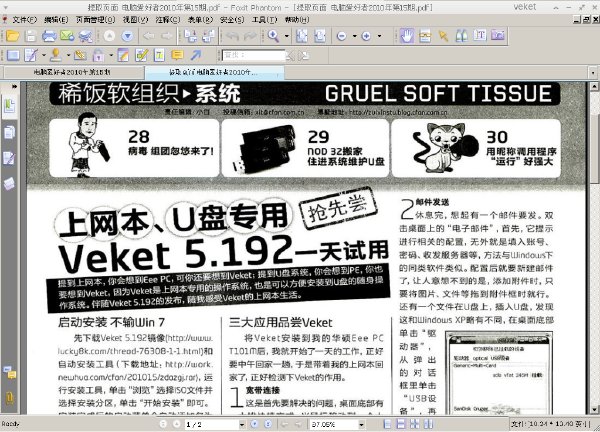600x432 pixels.
Task: Open the Zoom tool dropdown arrow
Action: (x=287, y=36)
